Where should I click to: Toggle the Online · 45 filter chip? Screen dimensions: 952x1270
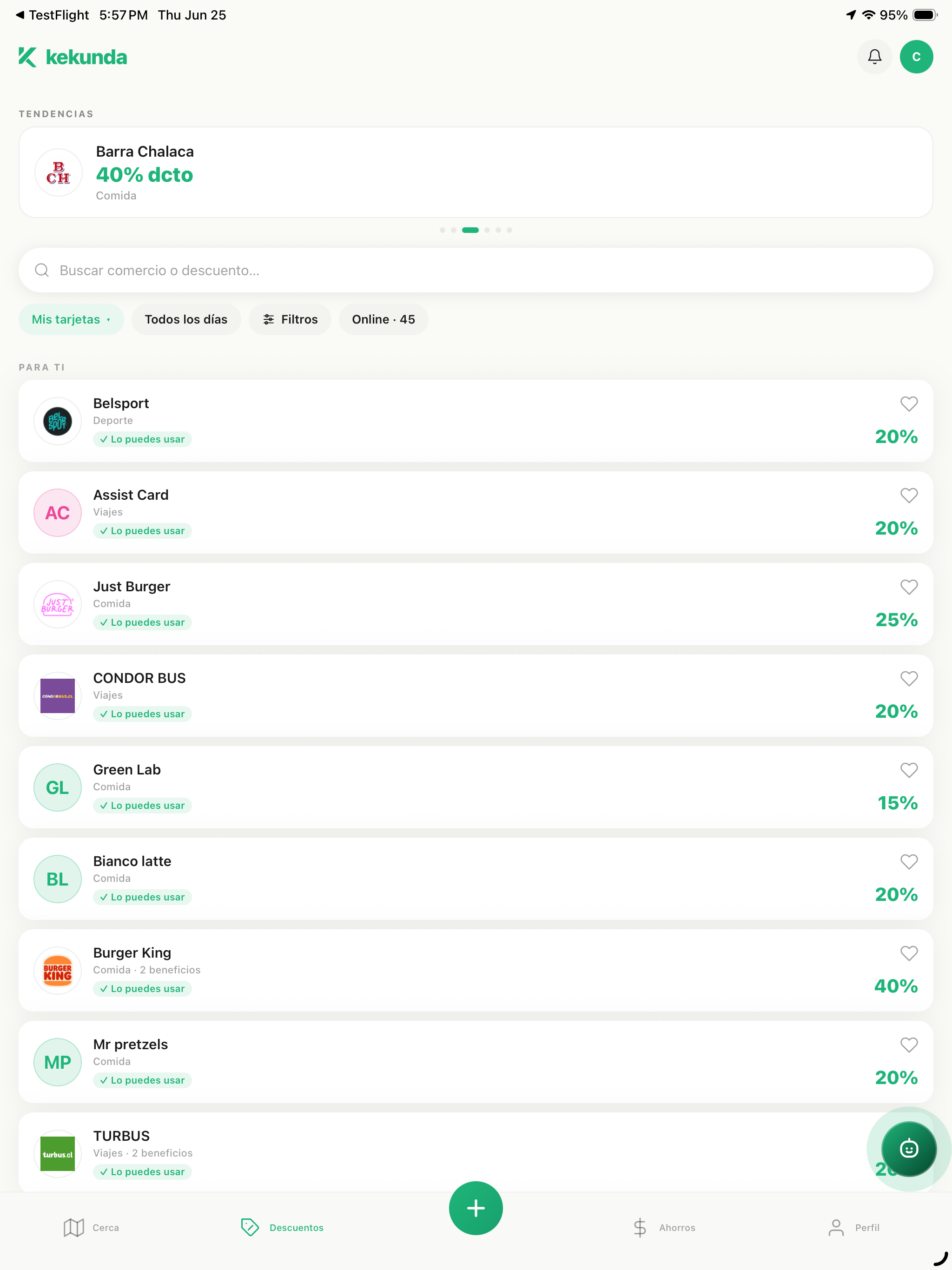click(383, 319)
